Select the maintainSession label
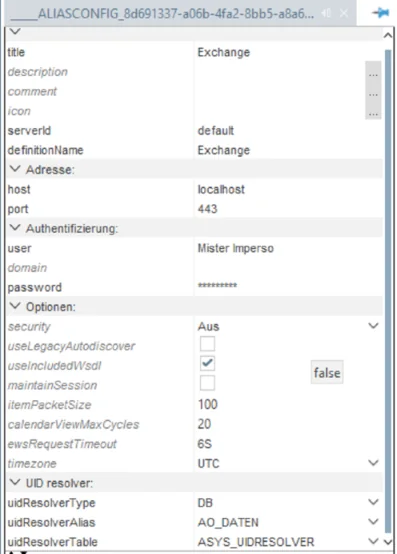This screenshot has height=554, width=397. 52,385
